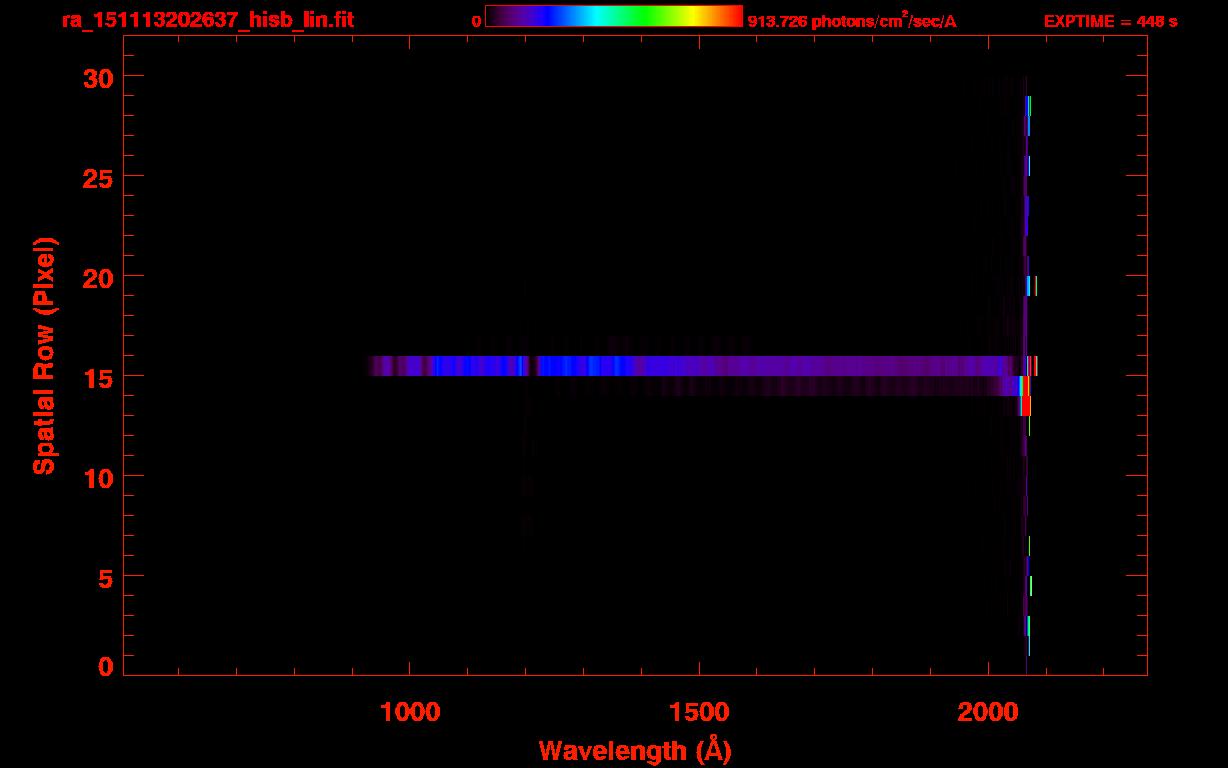Screen dimensions: 1228x768
Task: Click the 1500 wavelength tick label
Action: click(x=699, y=711)
